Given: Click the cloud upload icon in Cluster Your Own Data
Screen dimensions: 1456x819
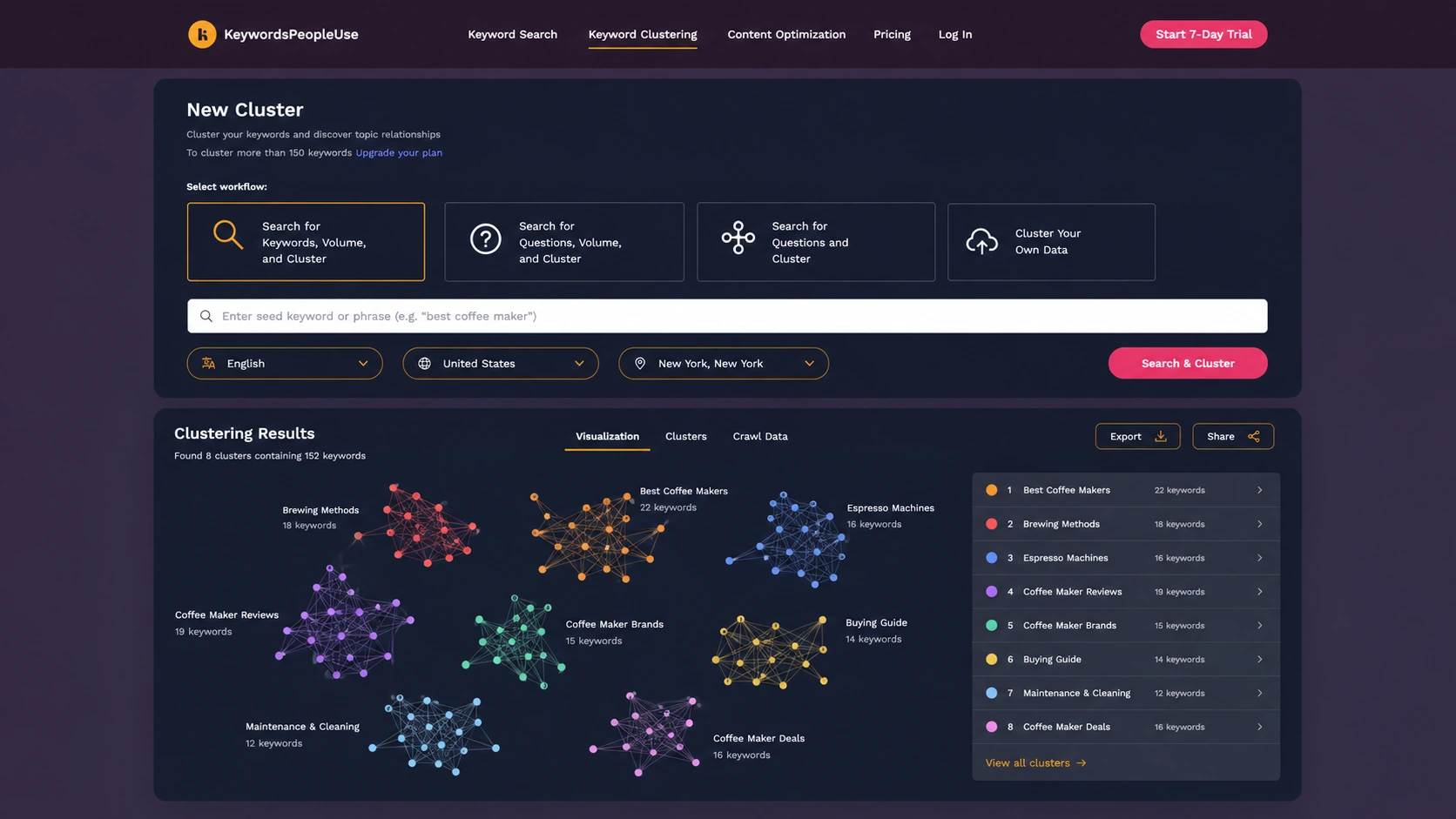Looking at the screenshot, I should [981, 241].
